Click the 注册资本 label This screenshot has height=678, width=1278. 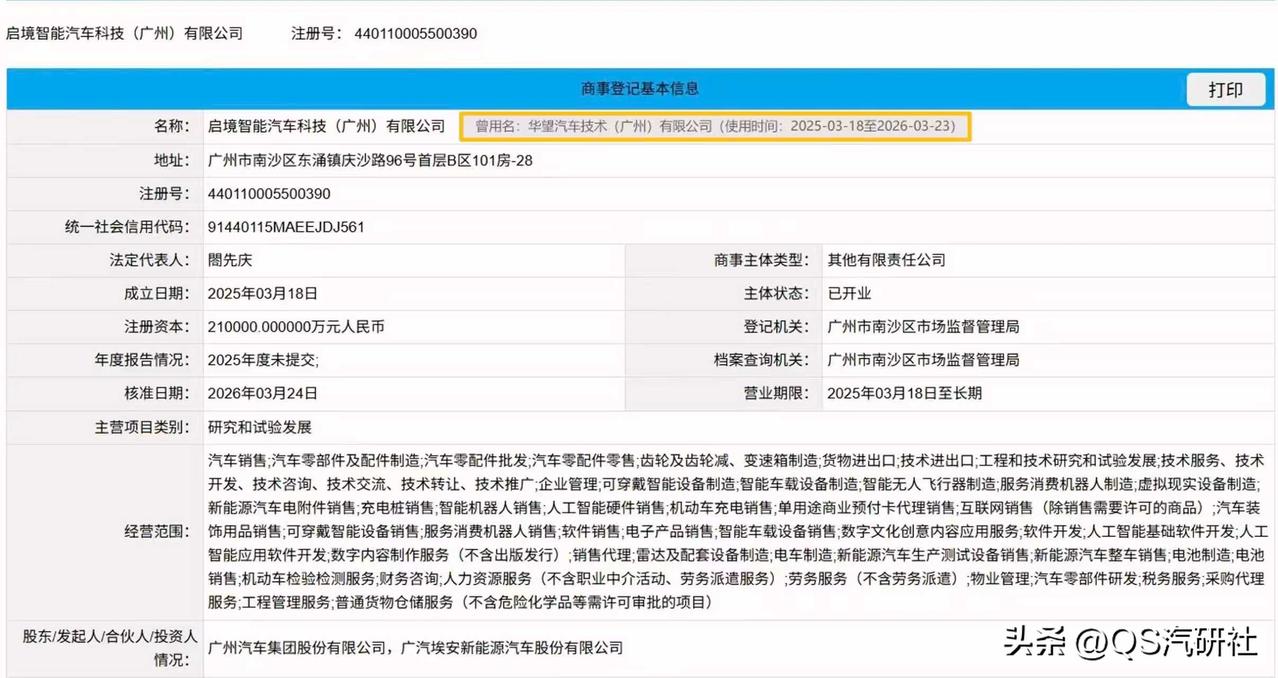point(157,327)
